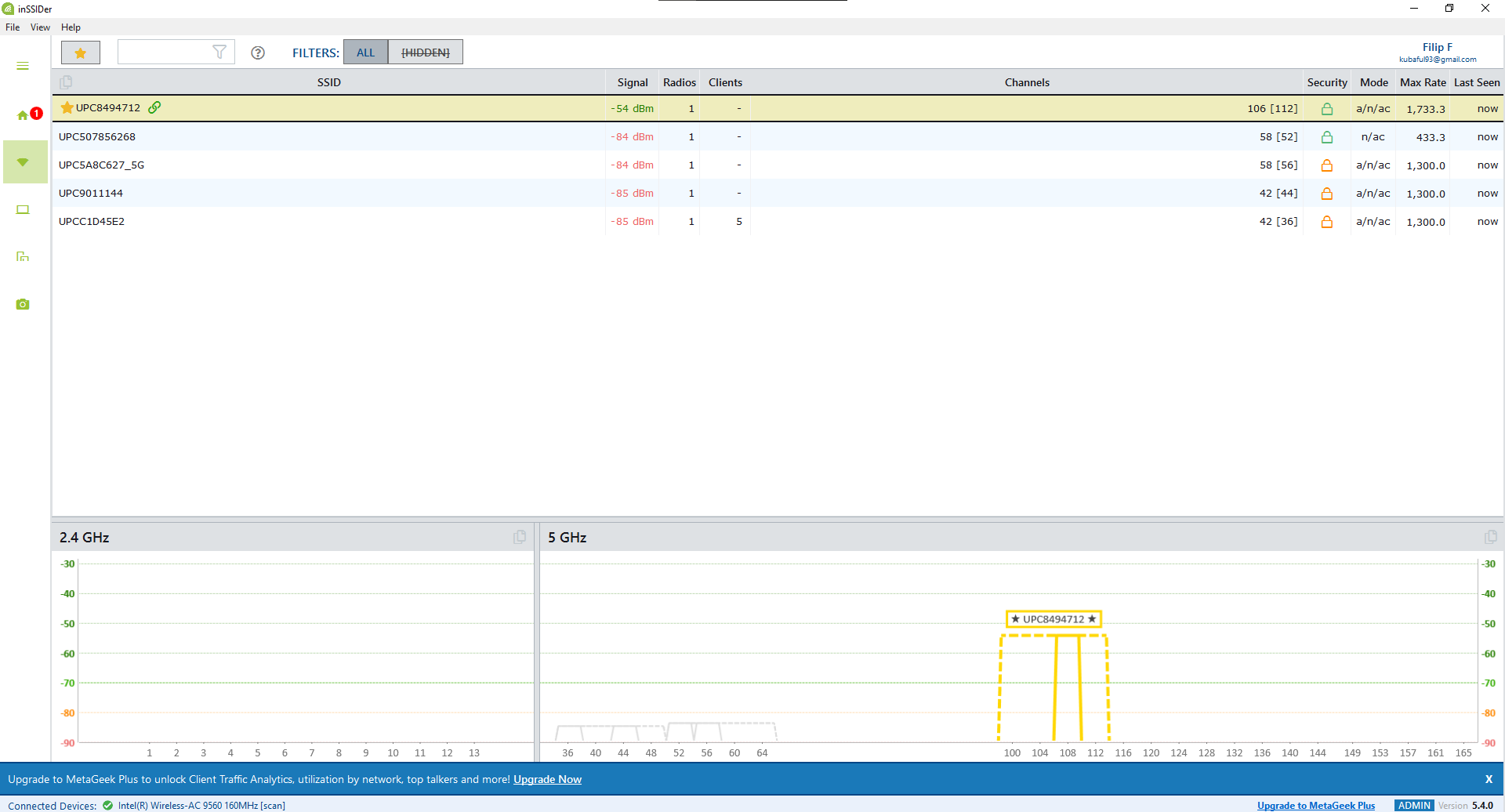1505x812 pixels.
Task: Open the channels layout sidebar icon
Action: coord(23,256)
